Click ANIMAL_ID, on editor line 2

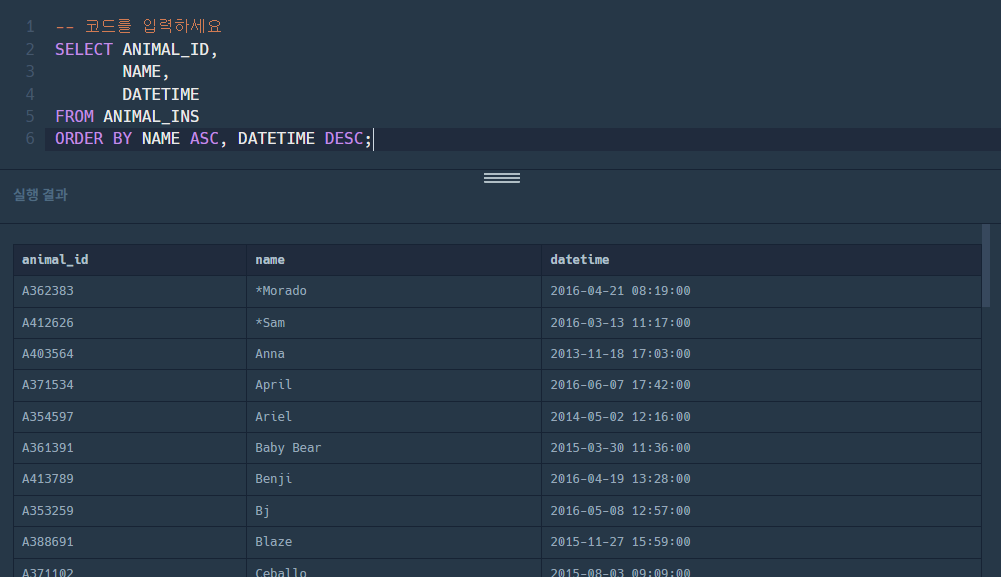click(x=170, y=49)
